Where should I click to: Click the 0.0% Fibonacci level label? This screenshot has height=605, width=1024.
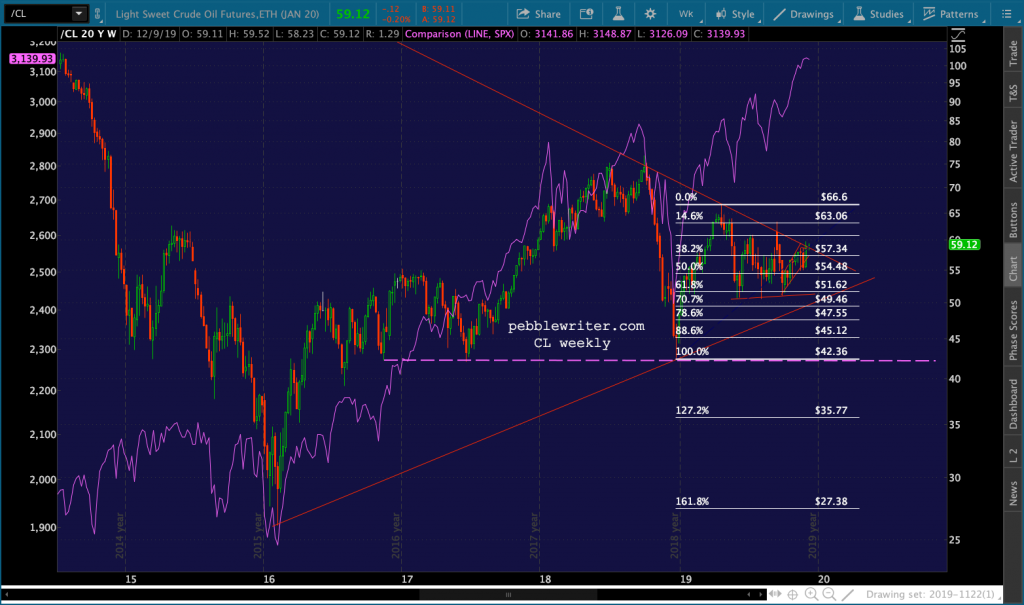[x=686, y=197]
